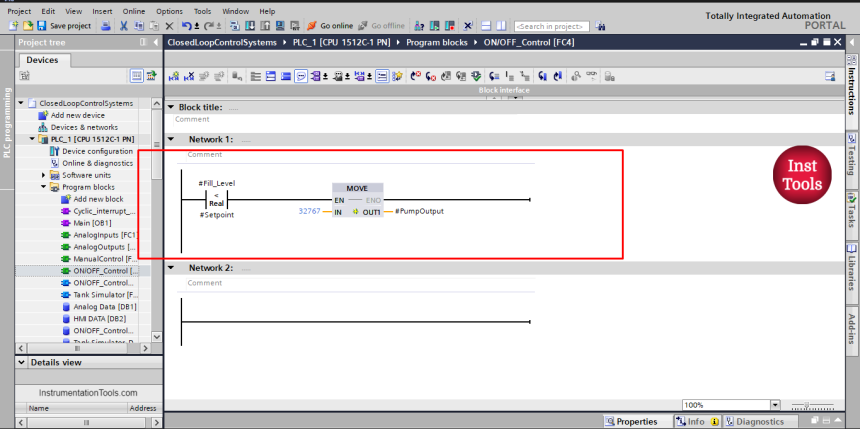
Task: Undo the last action
Action: pos(186,26)
